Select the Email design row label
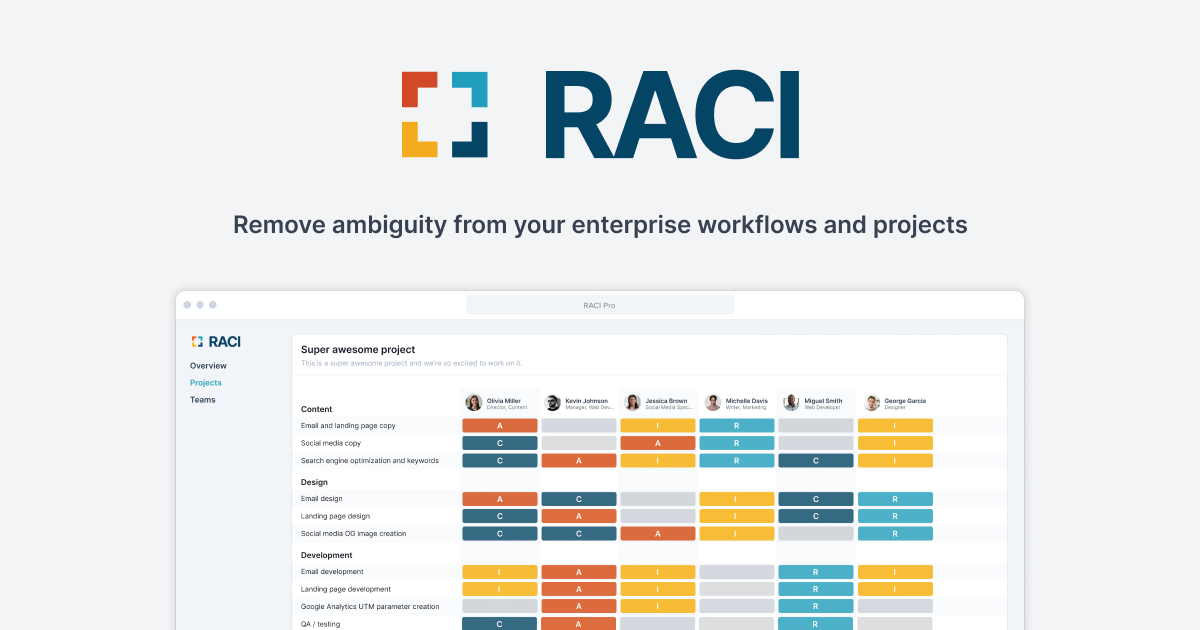The image size is (1200, 630). pyautogui.click(x=322, y=499)
